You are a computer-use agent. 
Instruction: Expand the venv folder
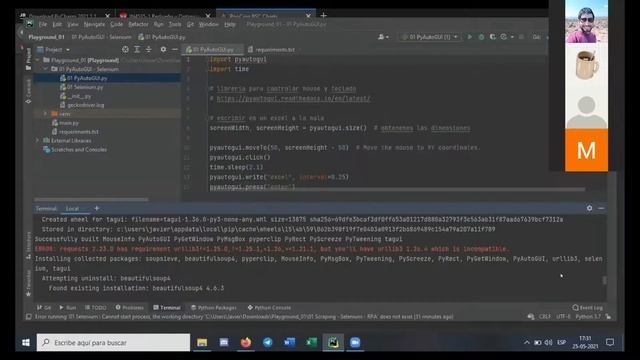tap(46, 114)
